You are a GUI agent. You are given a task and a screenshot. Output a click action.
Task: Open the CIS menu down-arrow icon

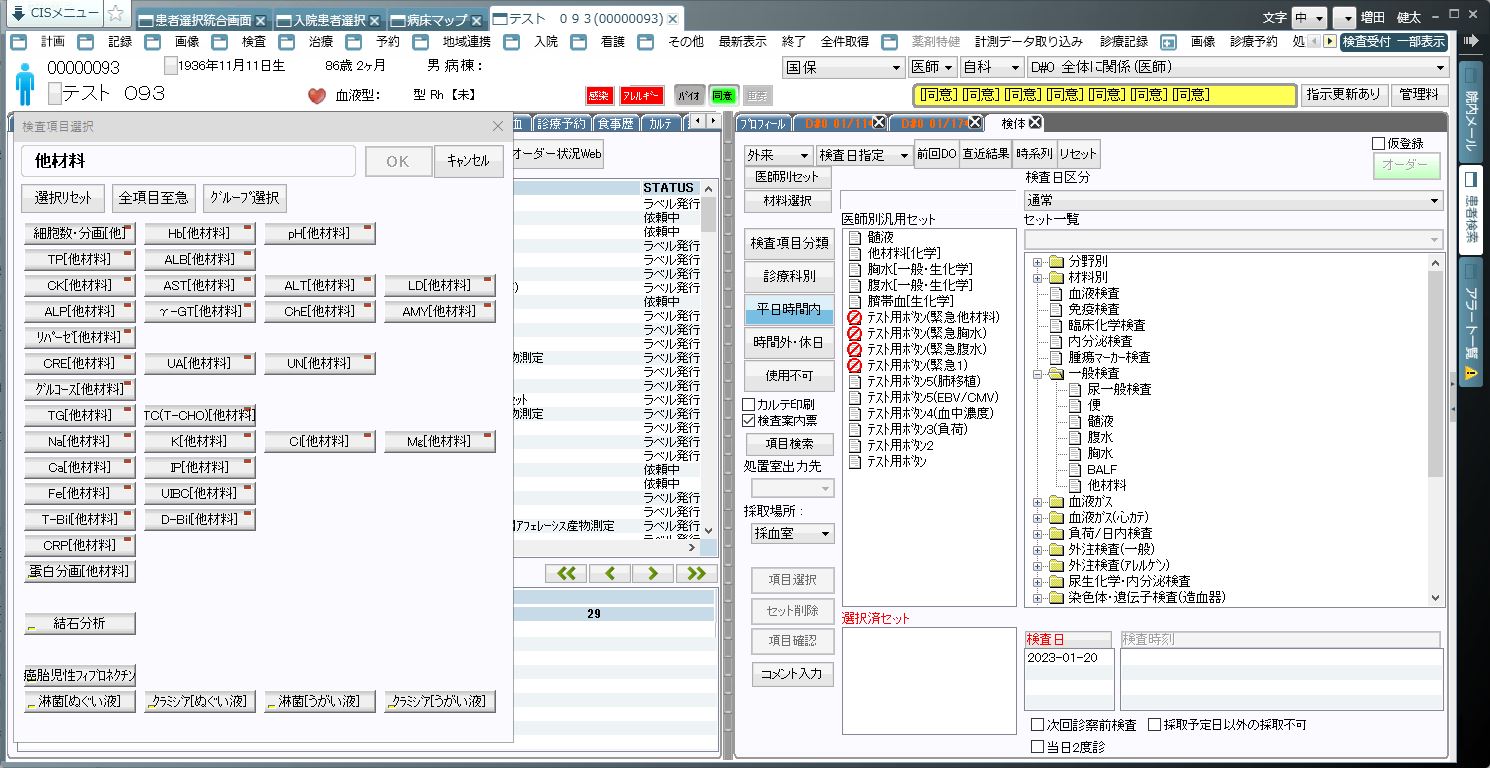[18, 13]
